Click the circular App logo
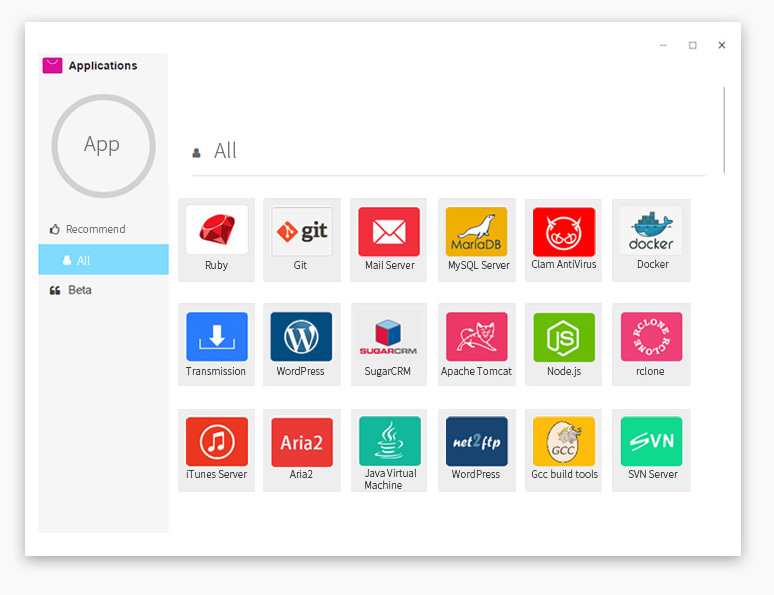The height and width of the screenshot is (595, 774). point(103,146)
